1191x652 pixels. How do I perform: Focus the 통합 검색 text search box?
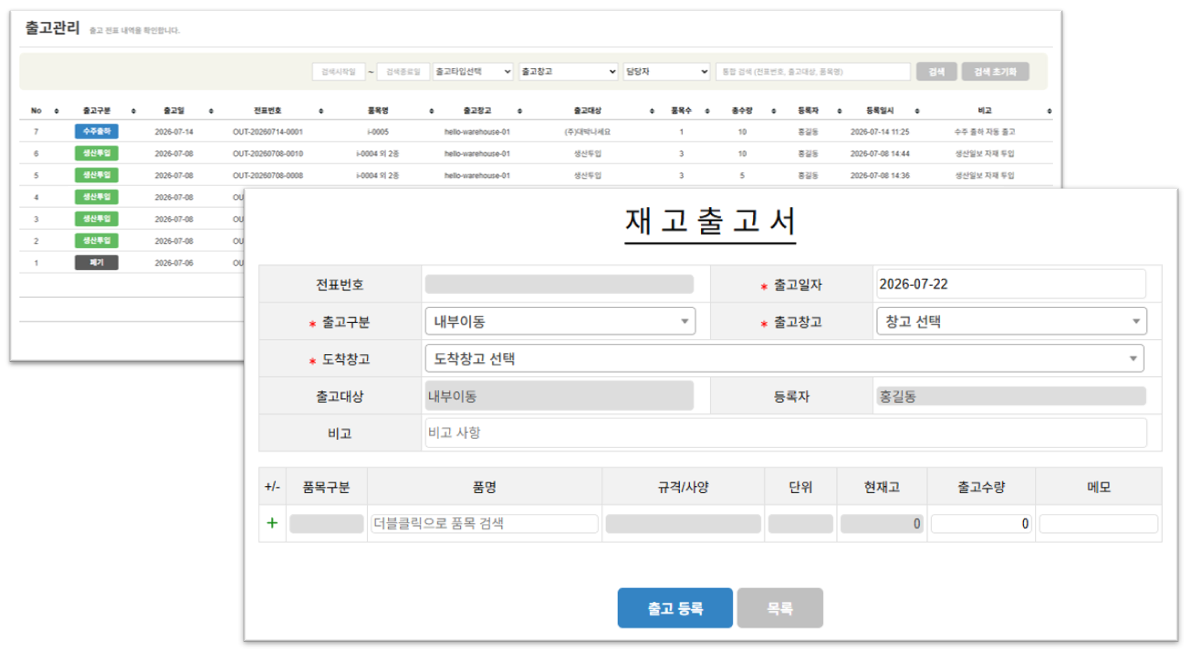(813, 71)
